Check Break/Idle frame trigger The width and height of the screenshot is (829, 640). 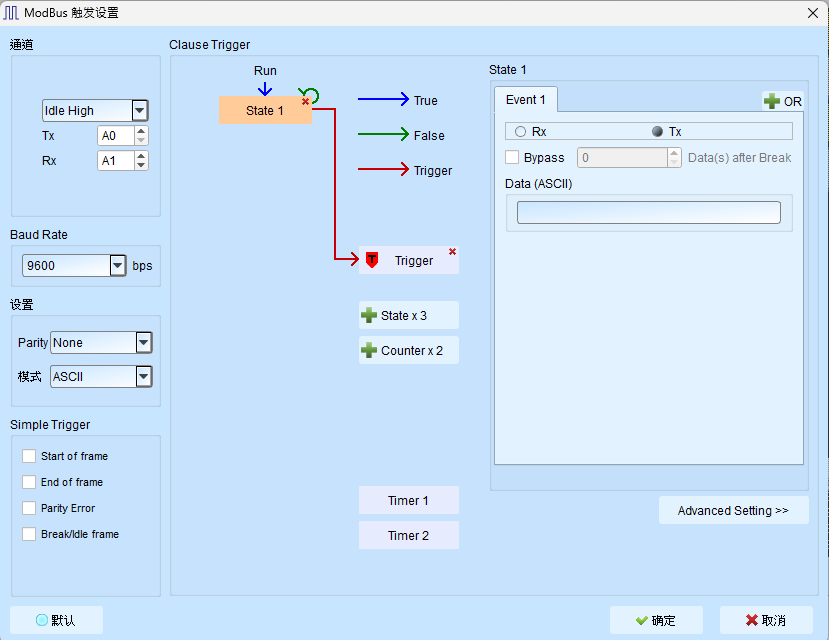click(29, 534)
